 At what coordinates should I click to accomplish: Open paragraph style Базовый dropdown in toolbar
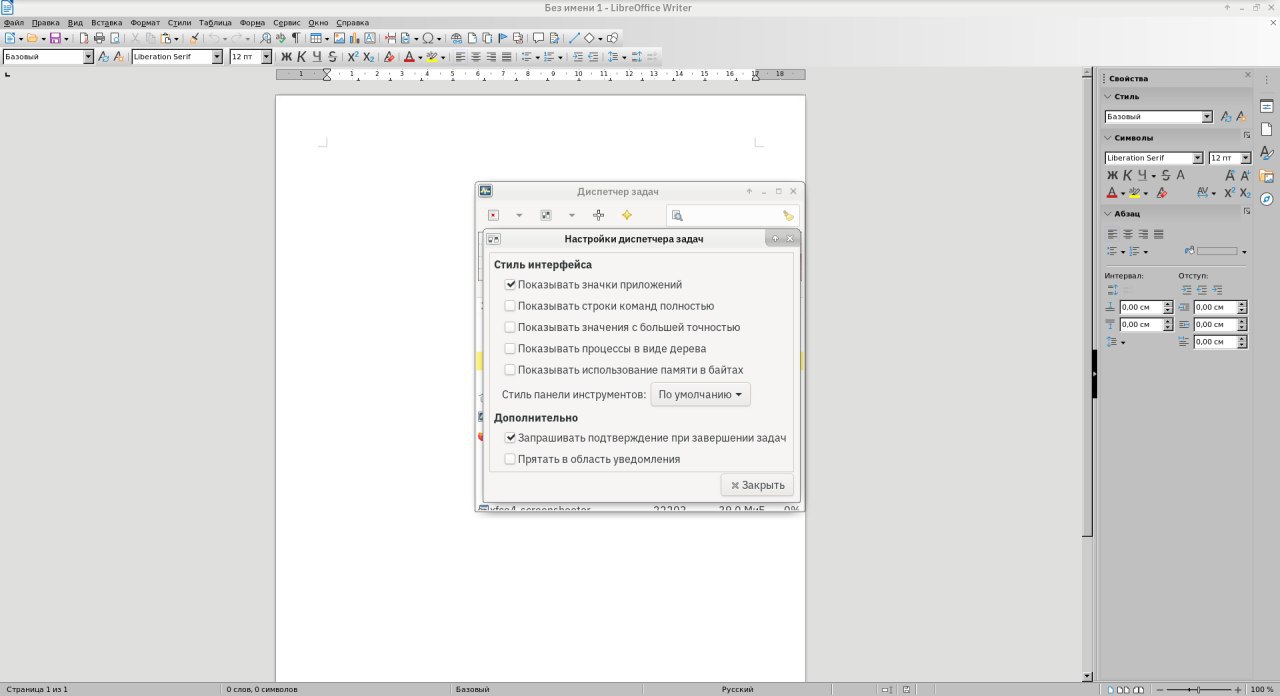88,57
